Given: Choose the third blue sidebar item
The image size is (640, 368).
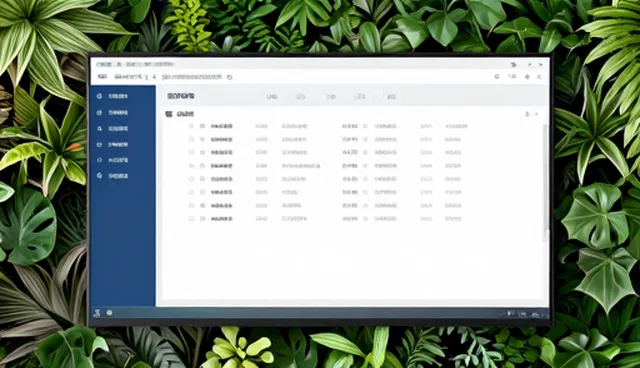Looking at the screenshot, I should 113,129.
